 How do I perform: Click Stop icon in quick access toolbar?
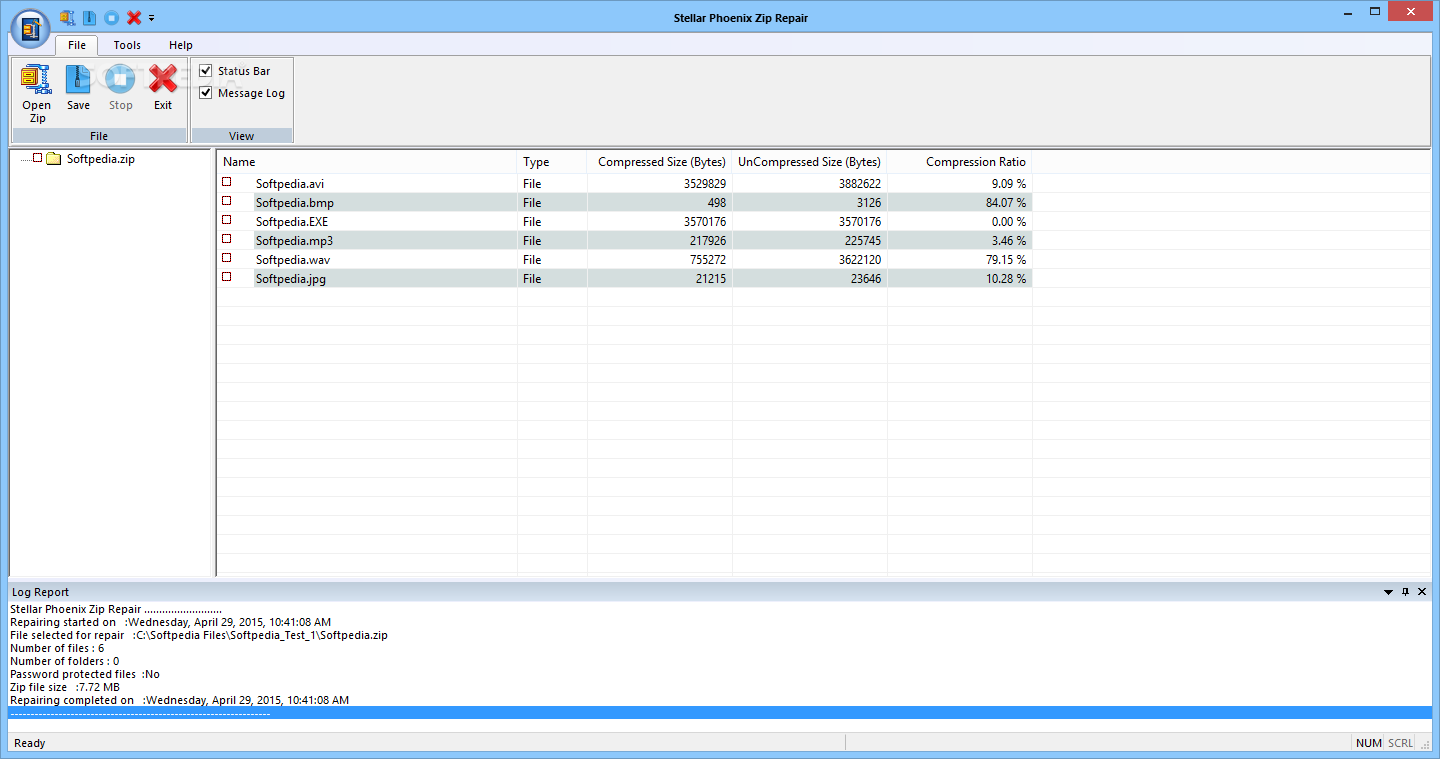112,17
